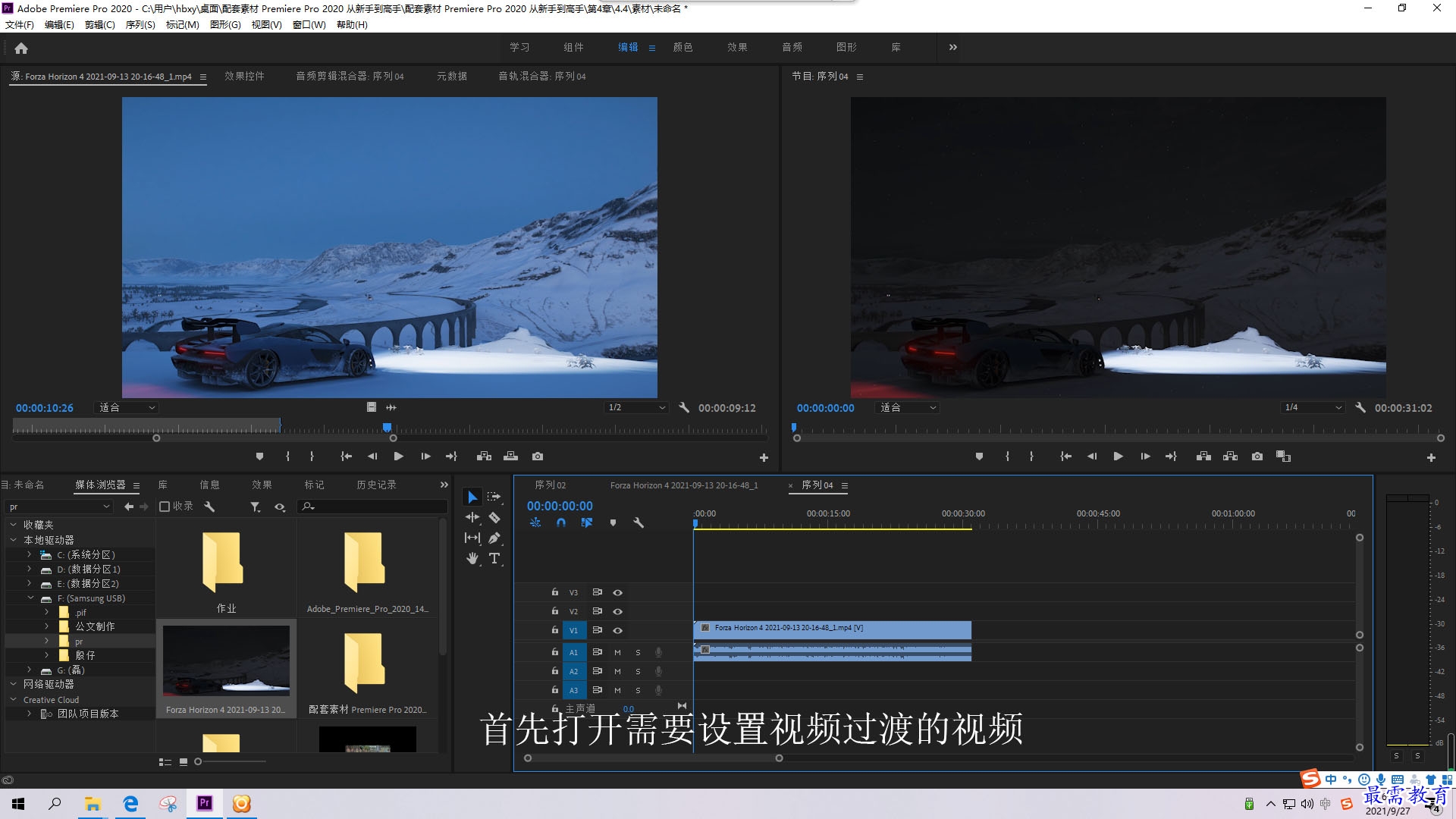This screenshot has height=819, width=1456.
Task: Add marker in timeline panel
Action: point(613,522)
